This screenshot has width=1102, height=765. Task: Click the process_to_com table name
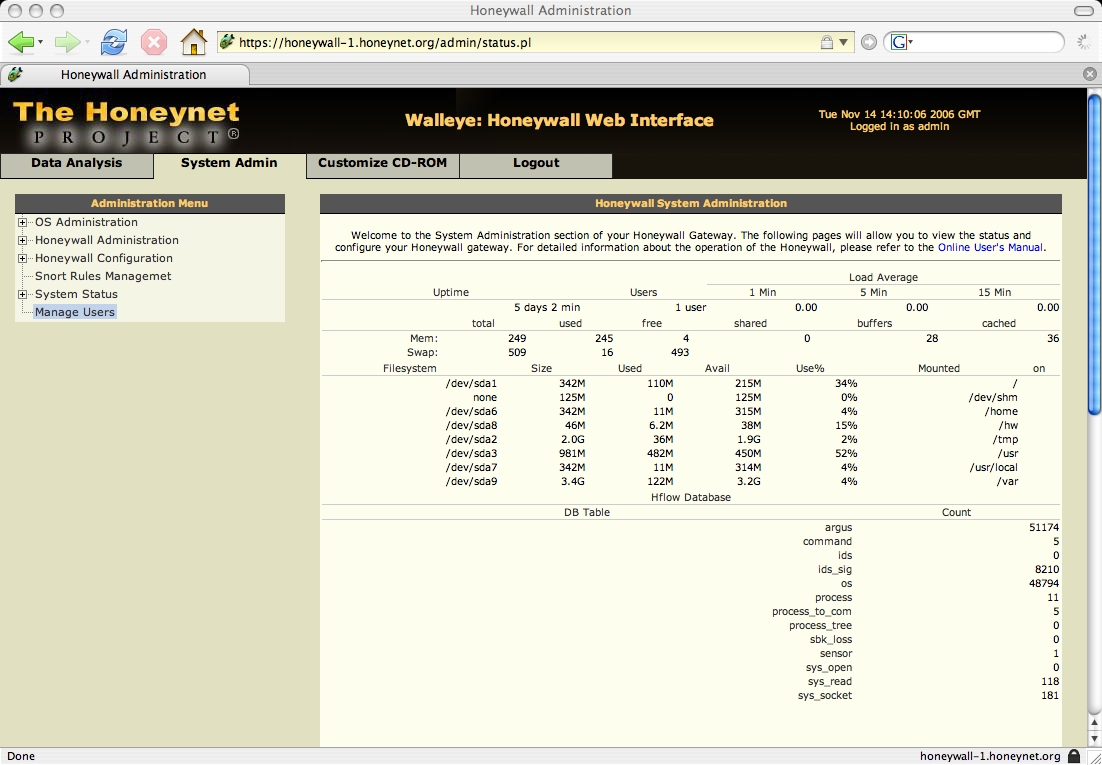click(x=812, y=612)
